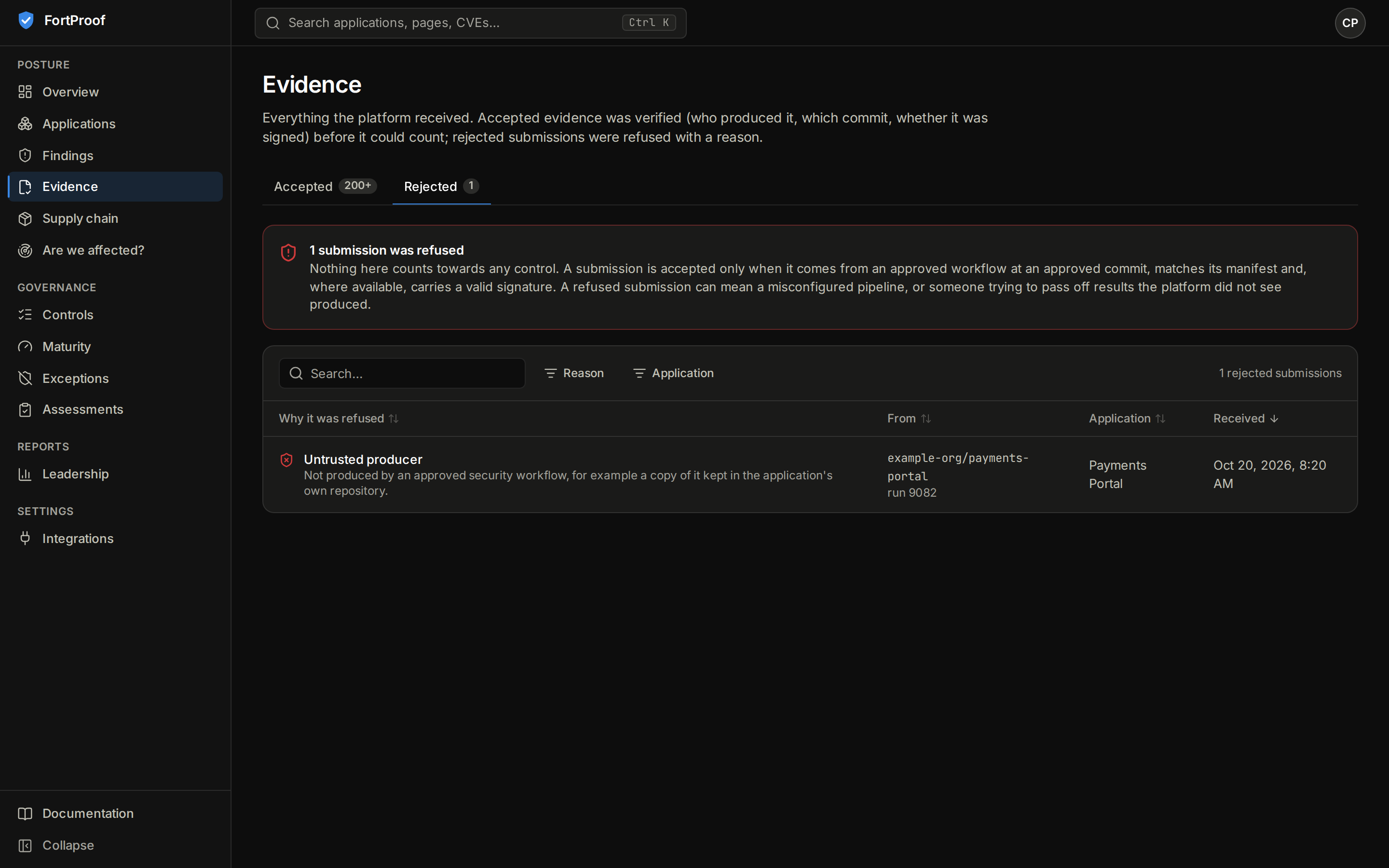Open Evidence in the sidebar

point(115,187)
